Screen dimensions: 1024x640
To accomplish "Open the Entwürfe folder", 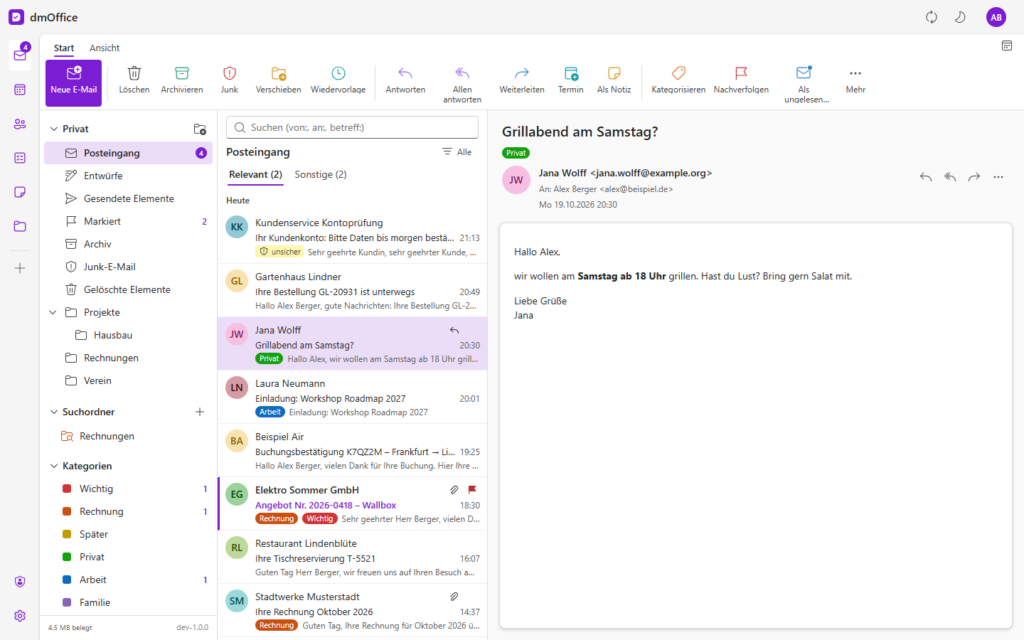I will [129, 176].
